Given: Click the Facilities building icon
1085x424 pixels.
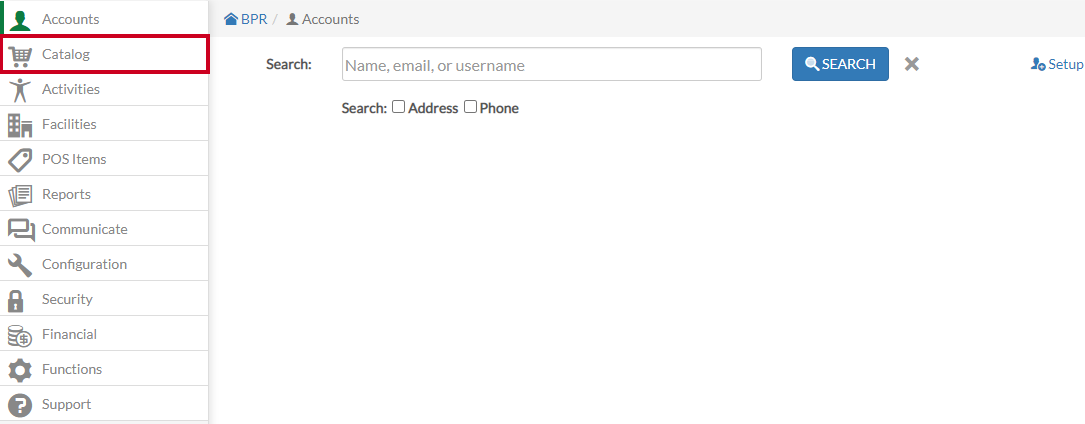Looking at the screenshot, I should pos(20,125).
